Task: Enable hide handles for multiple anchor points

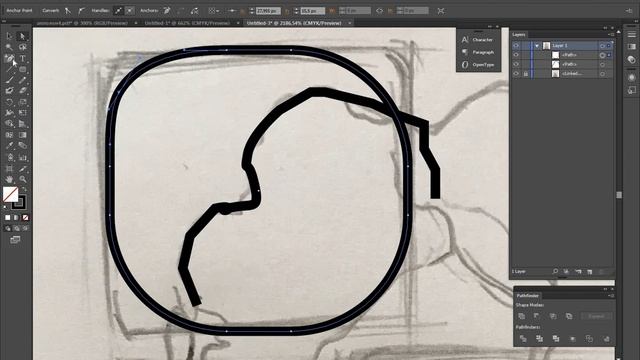Action: pos(130,11)
